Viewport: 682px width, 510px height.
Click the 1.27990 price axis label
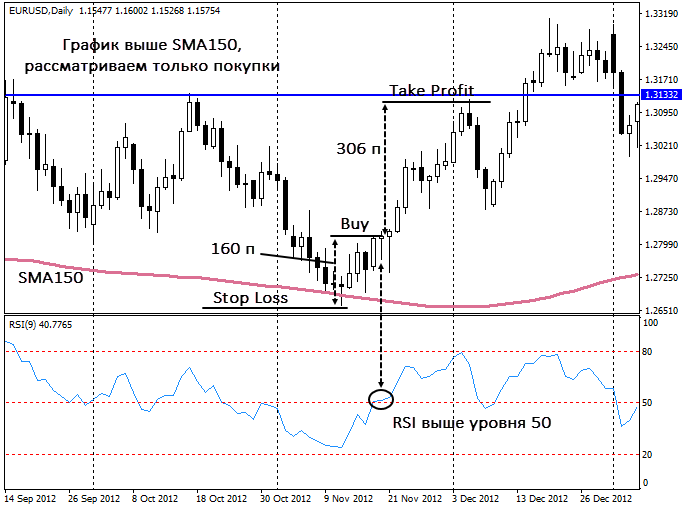coord(662,244)
